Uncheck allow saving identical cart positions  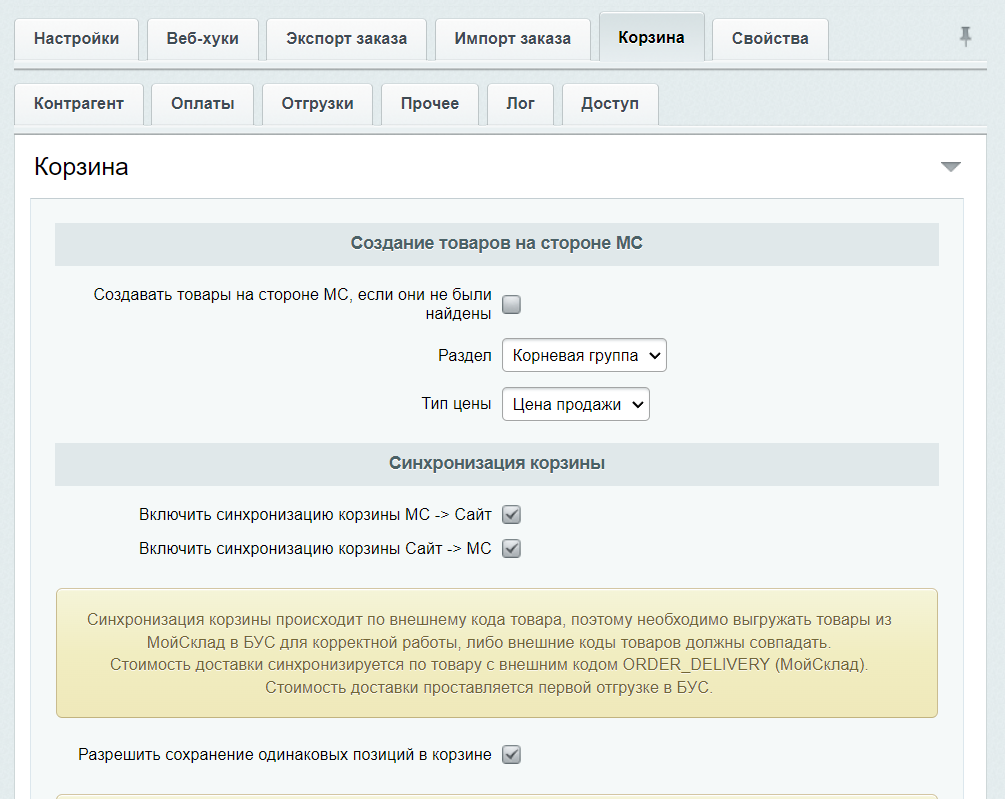511,755
